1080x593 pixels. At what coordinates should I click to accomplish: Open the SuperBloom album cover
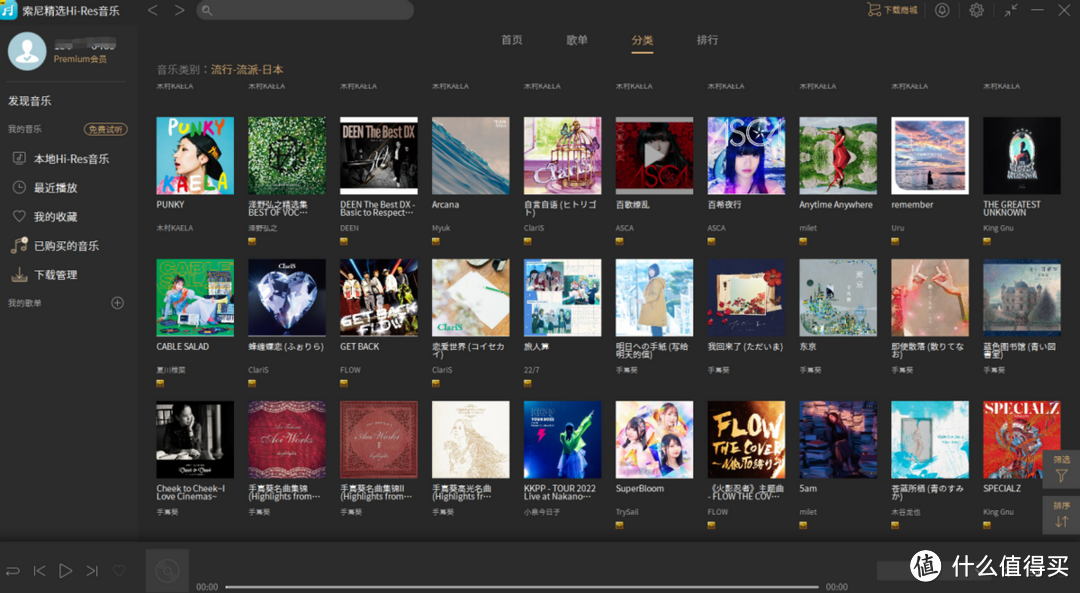[x=654, y=439]
